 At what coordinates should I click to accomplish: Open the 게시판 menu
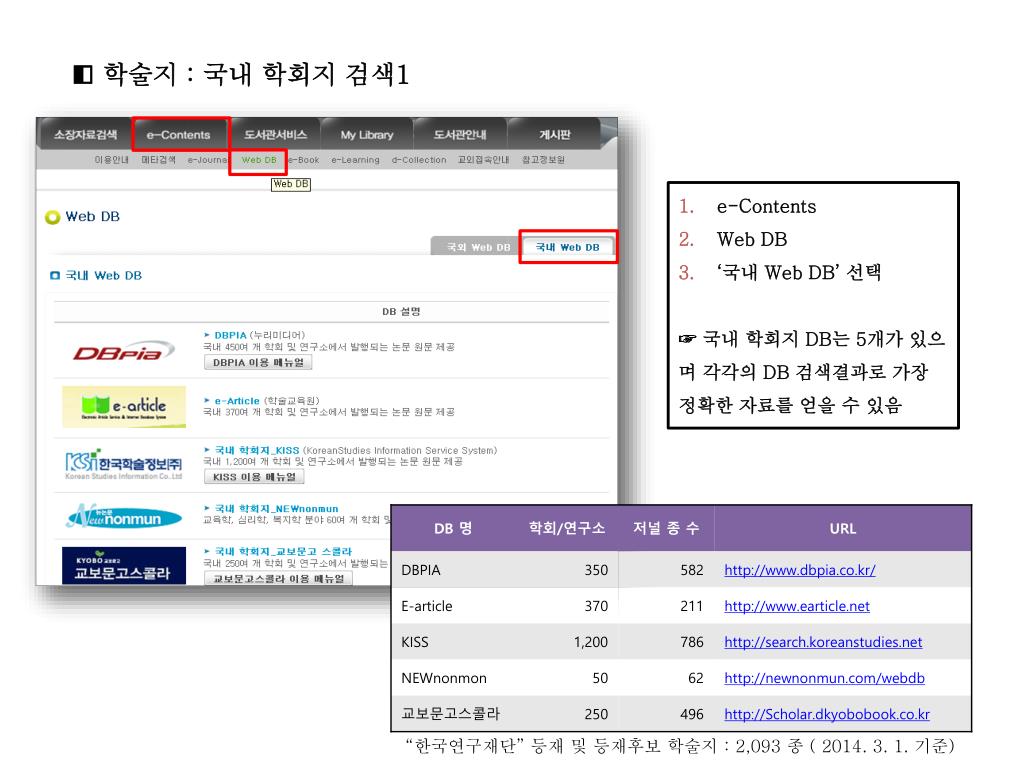coord(554,135)
